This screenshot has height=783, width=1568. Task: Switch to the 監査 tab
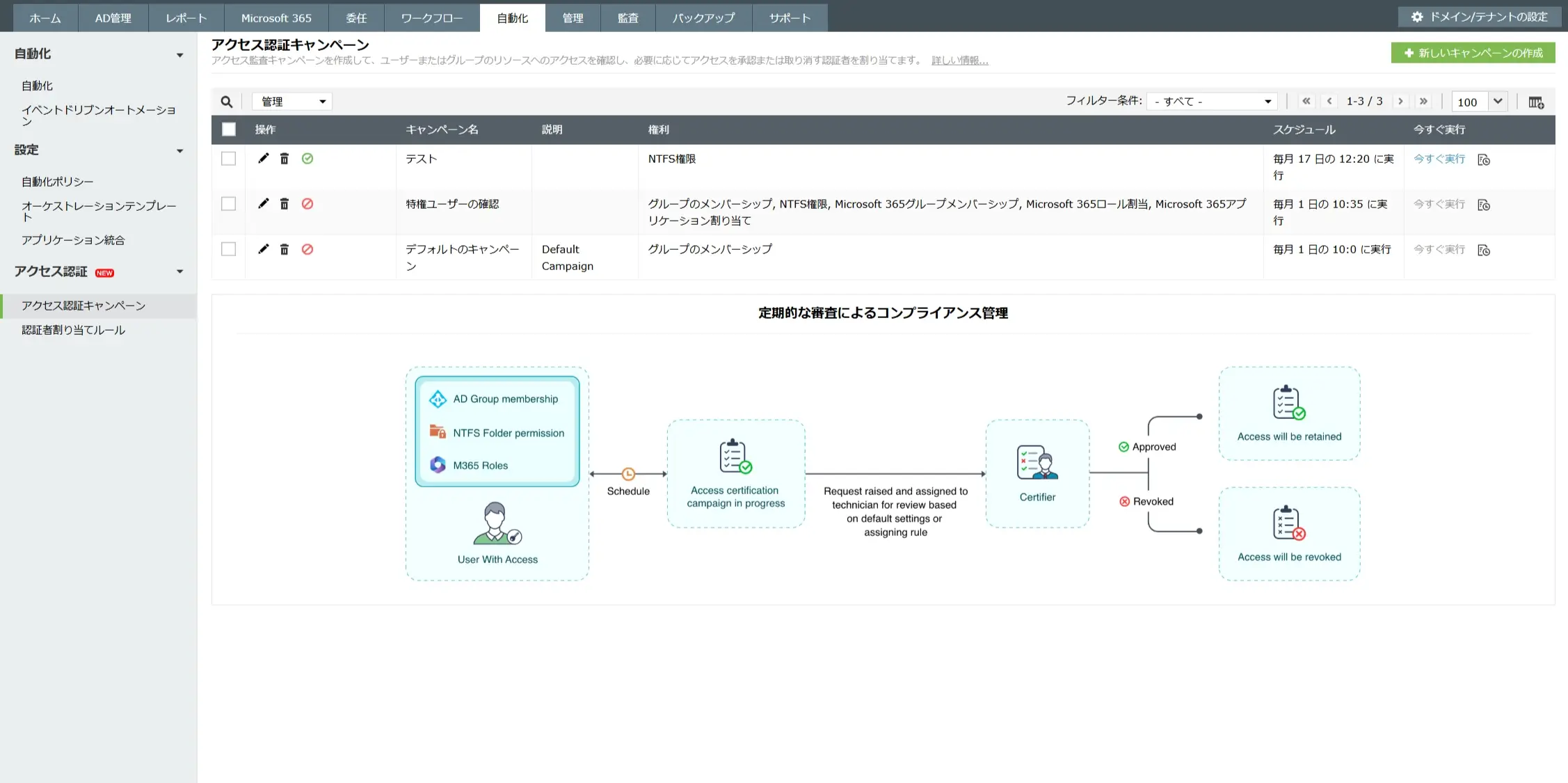pos(627,18)
